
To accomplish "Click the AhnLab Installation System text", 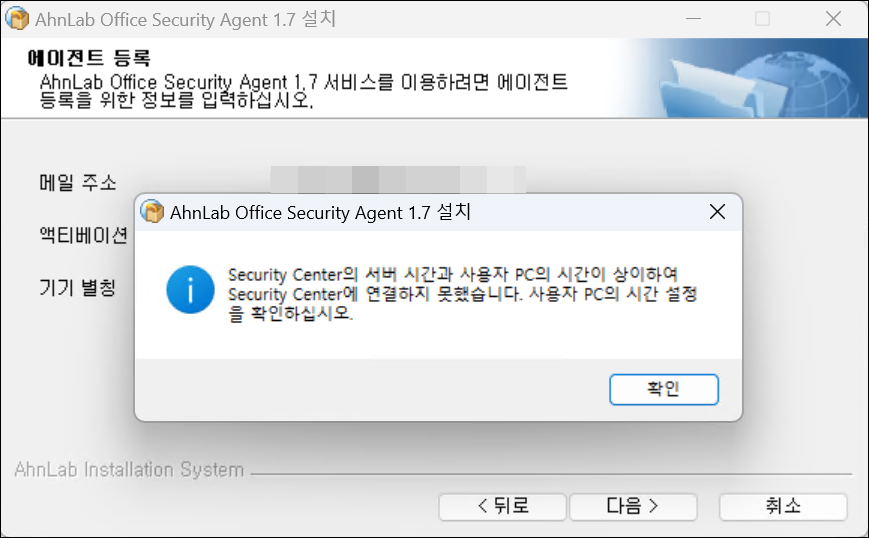I will 129,470.
